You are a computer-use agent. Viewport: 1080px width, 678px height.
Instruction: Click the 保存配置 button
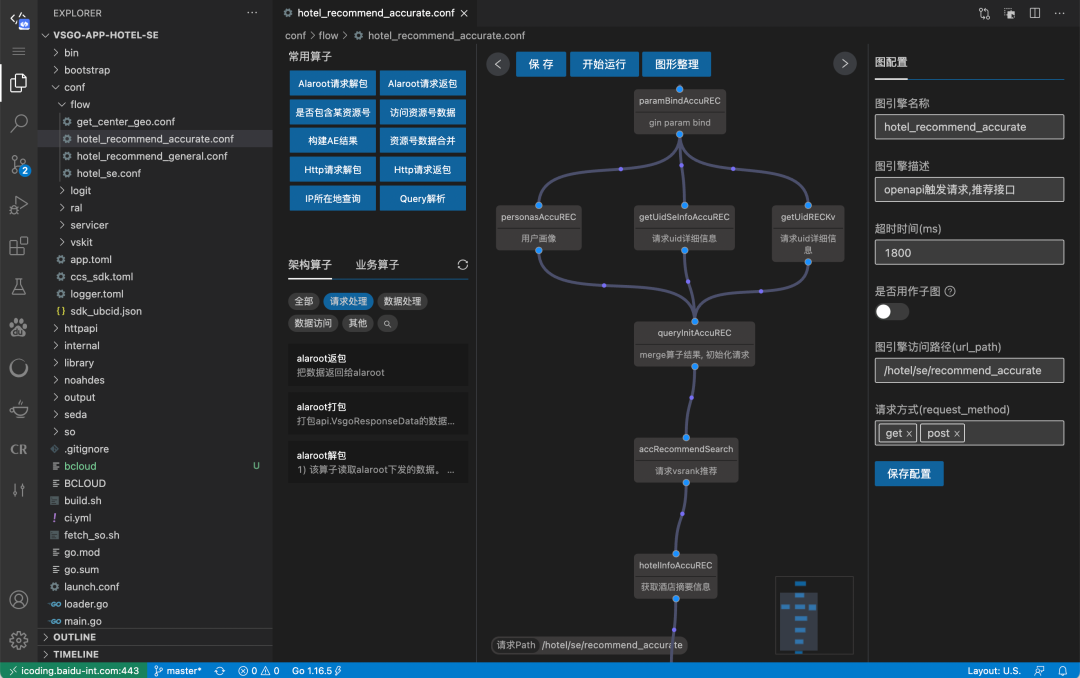pos(908,473)
